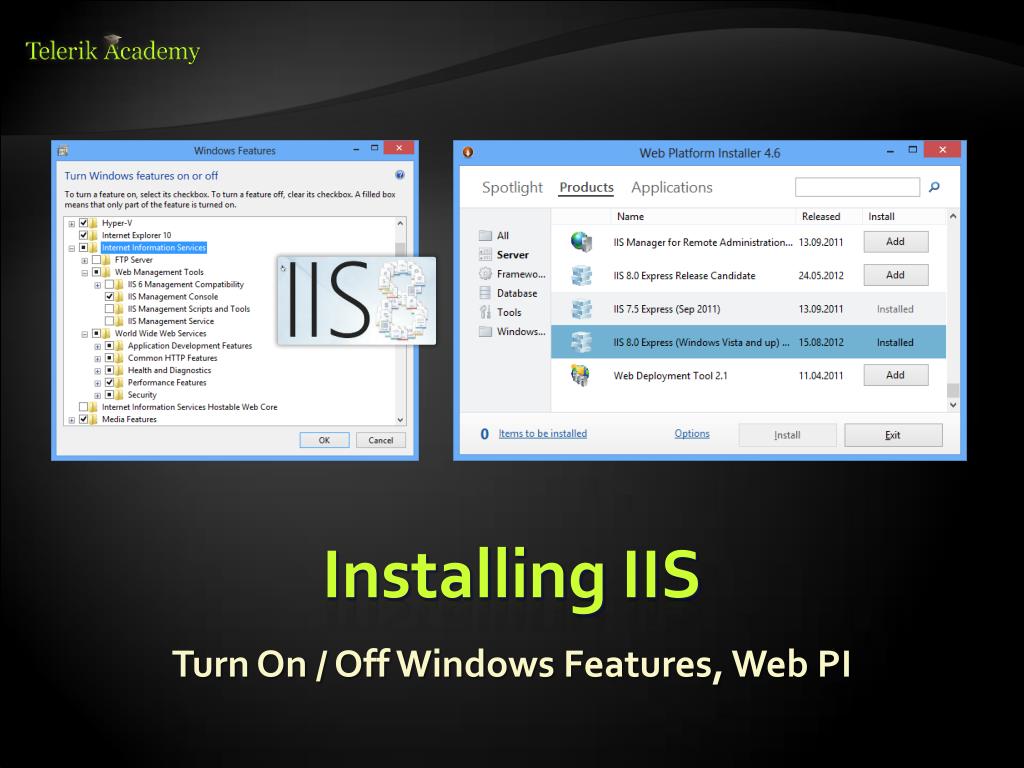Expand the IIS 6 Management Compatibility node
The image size is (1024, 768).
(x=98, y=285)
